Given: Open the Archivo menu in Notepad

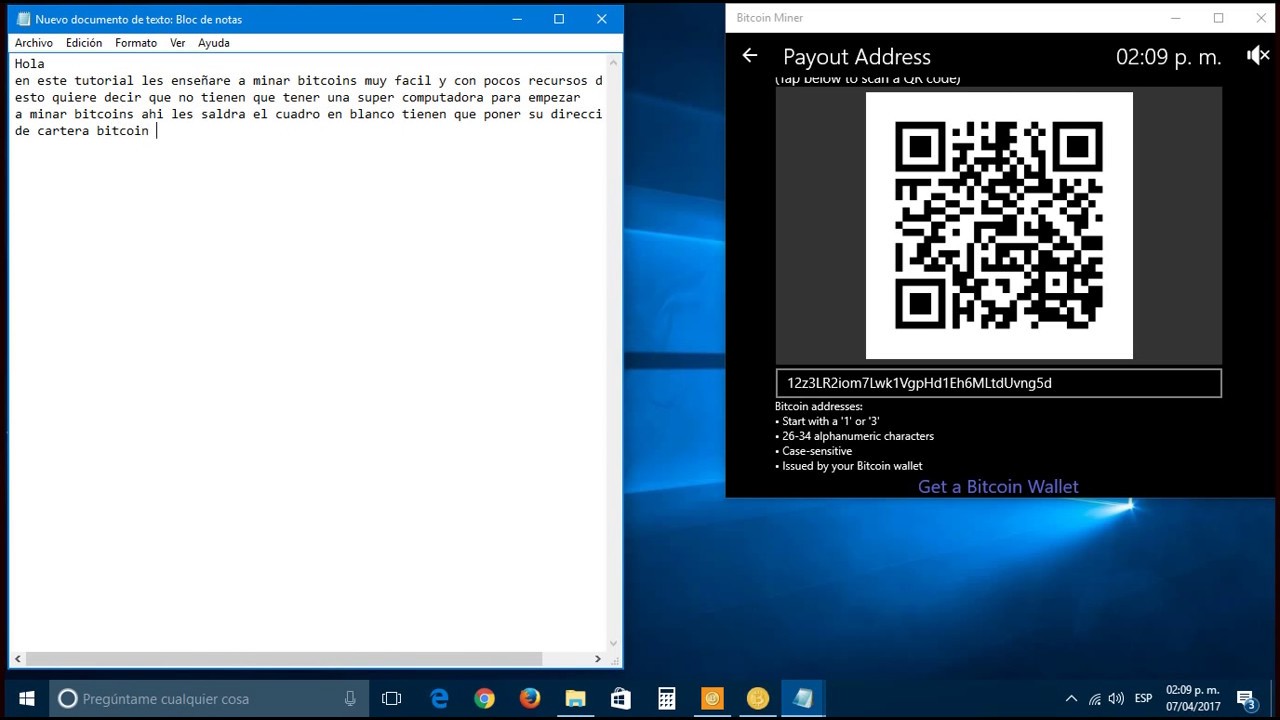Looking at the screenshot, I should pyautogui.click(x=34, y=43).
